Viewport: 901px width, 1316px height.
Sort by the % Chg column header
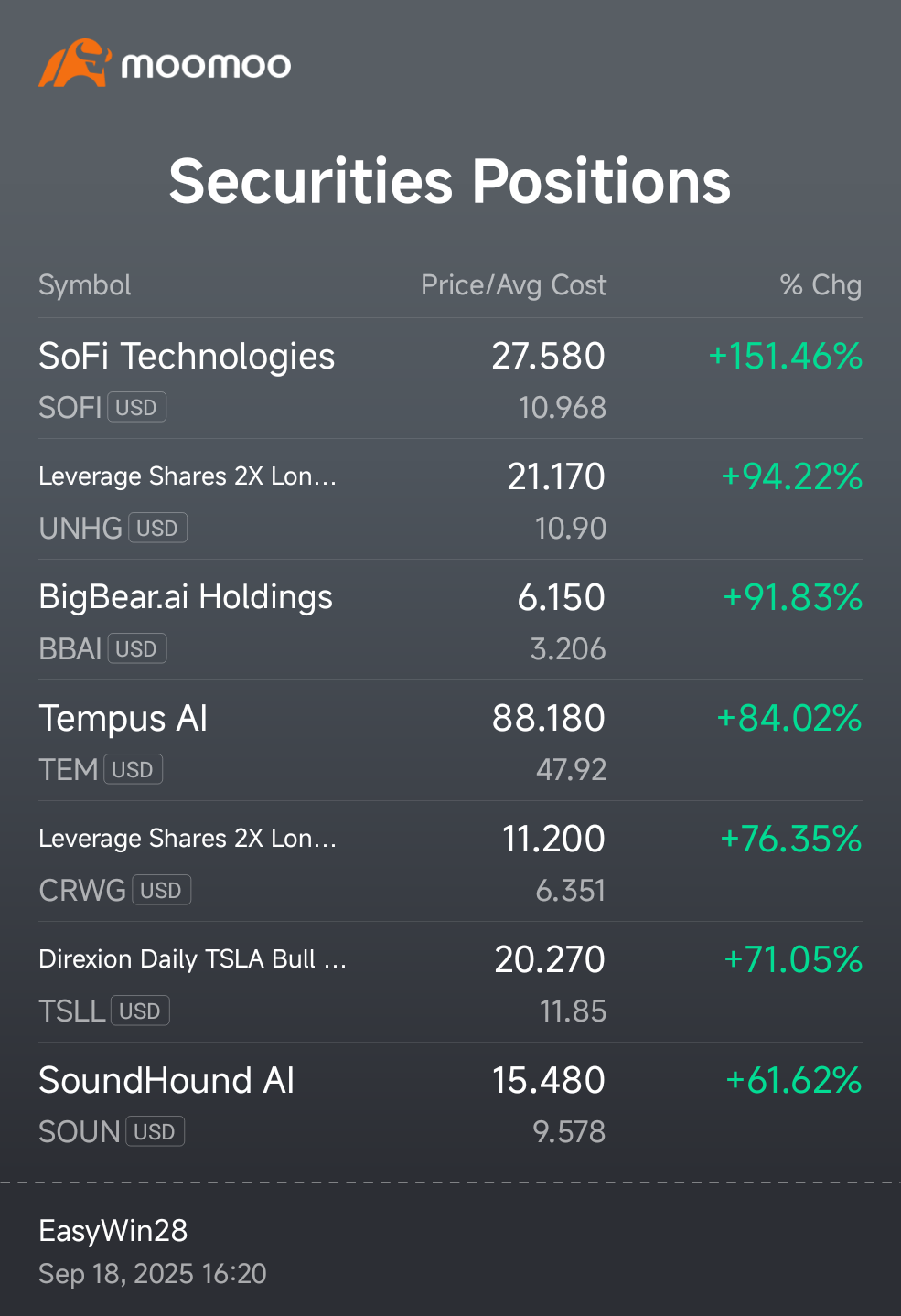tap(821, 285)
